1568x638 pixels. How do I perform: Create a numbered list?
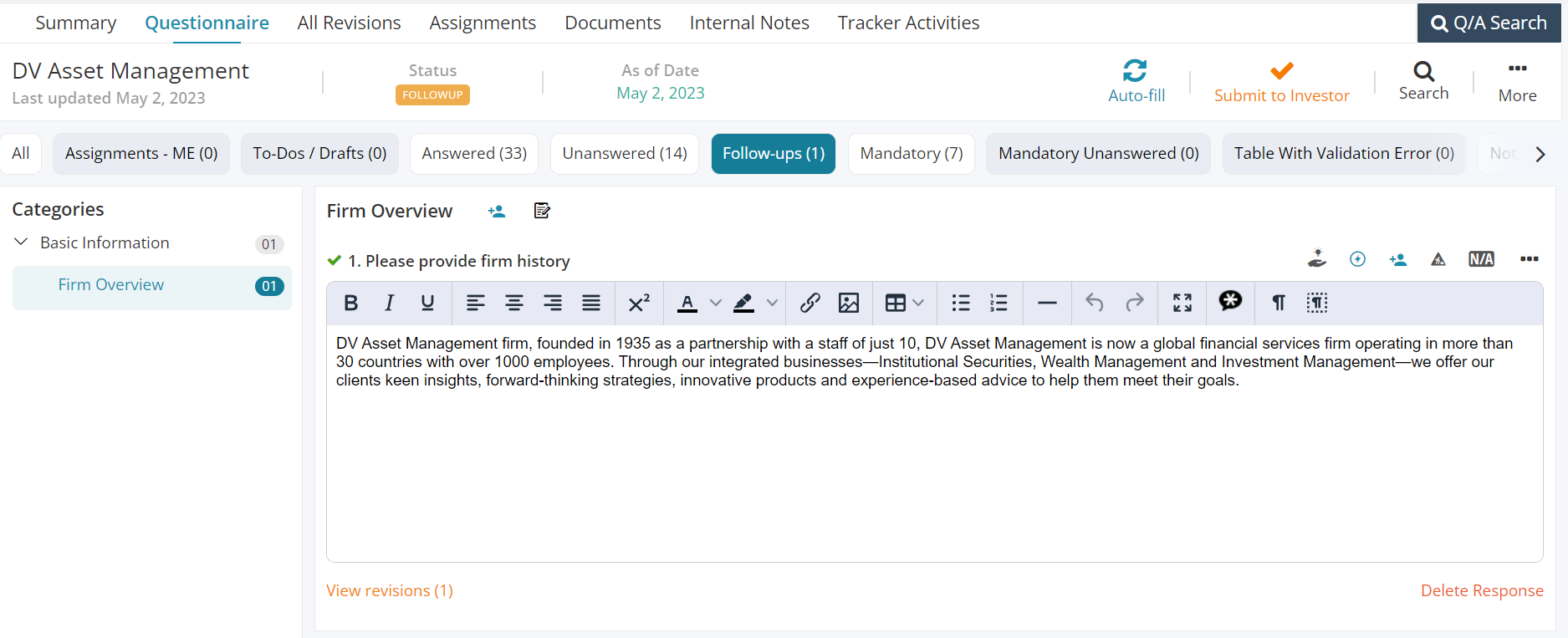(x=999, y=303)
